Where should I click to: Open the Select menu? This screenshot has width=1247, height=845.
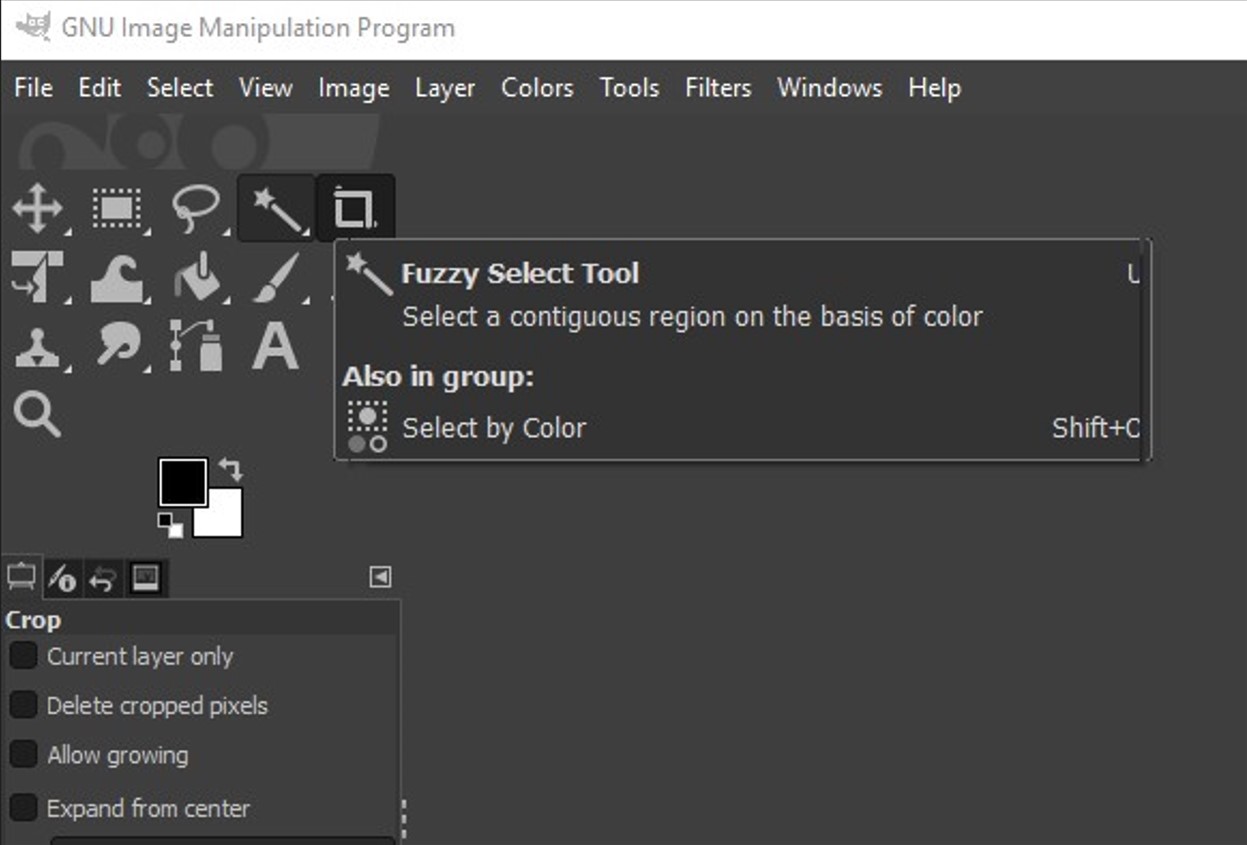tap(180, 88)
